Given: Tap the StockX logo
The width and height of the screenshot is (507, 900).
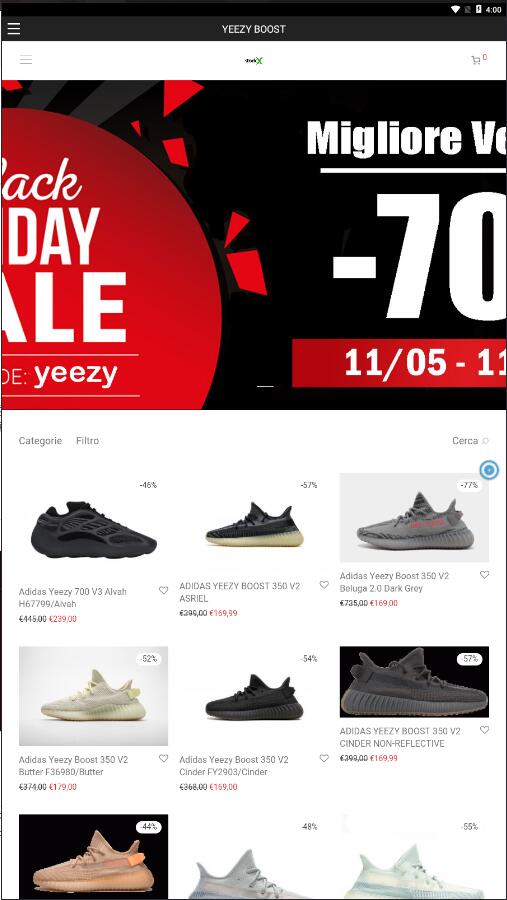Looking at the screenshot, I should coord(253,60).
